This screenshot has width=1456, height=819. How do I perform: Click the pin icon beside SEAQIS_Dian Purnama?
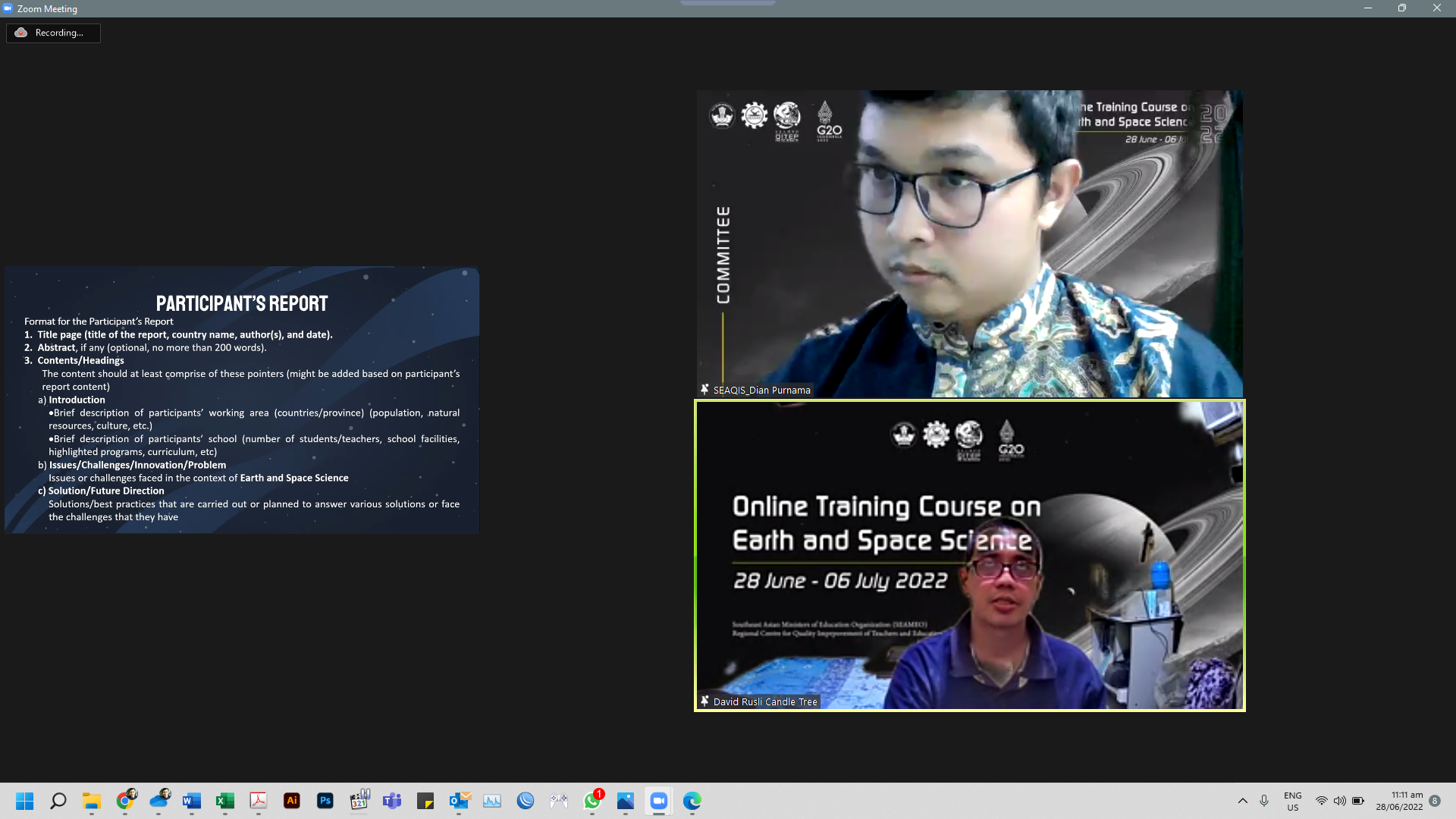[x=704, y=390]
